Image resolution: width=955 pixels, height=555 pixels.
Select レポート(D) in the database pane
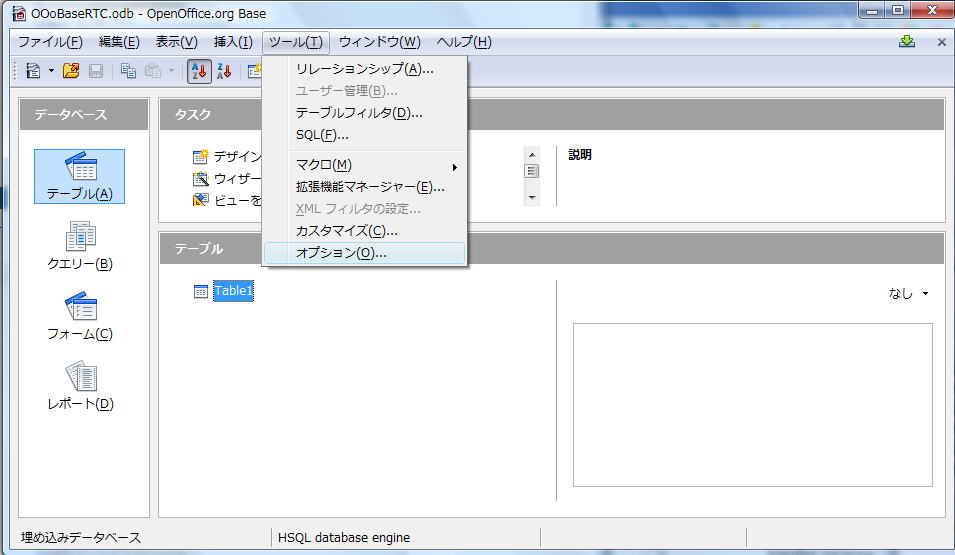80,386
